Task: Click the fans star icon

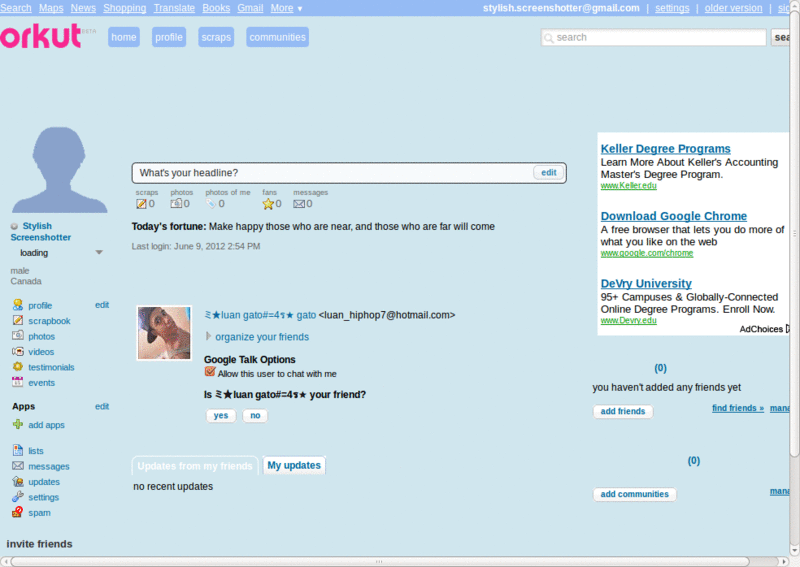Action: tap(268, 204)
